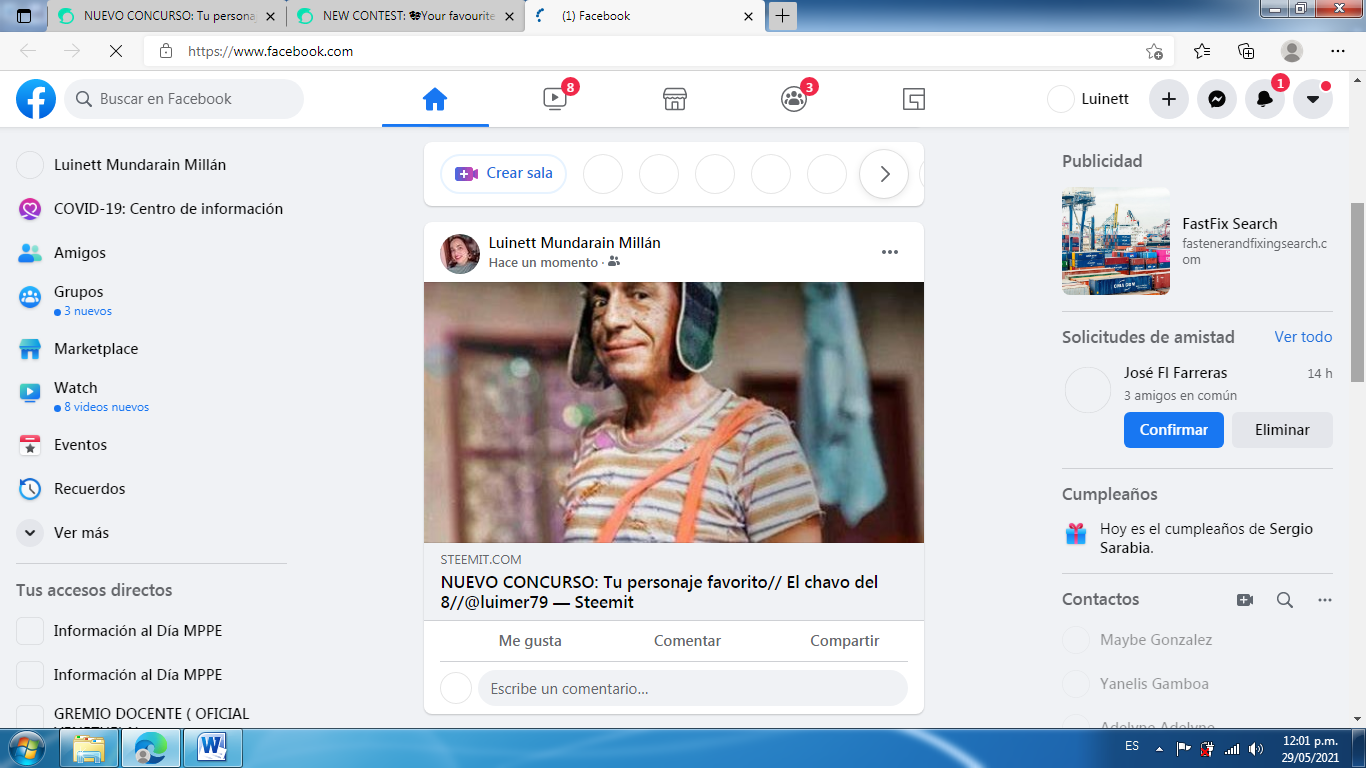Open browser Collections icon
This screenshot has height=768, width=1366.
point(1246,51)
